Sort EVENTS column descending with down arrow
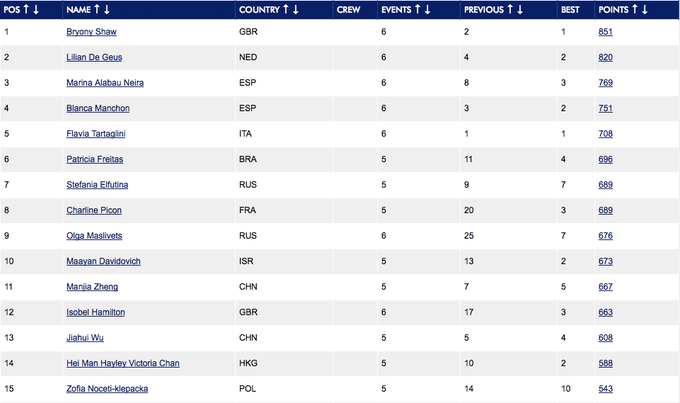The height and width of the screenshot is (403, 680). (x=428, y=10)
